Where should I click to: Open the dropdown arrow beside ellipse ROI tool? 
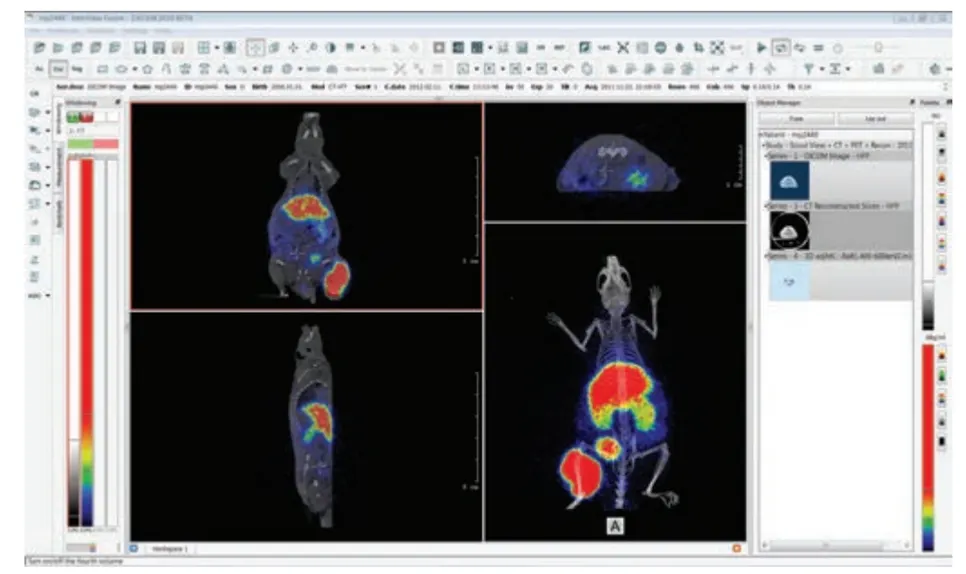(x=134, y=70)
